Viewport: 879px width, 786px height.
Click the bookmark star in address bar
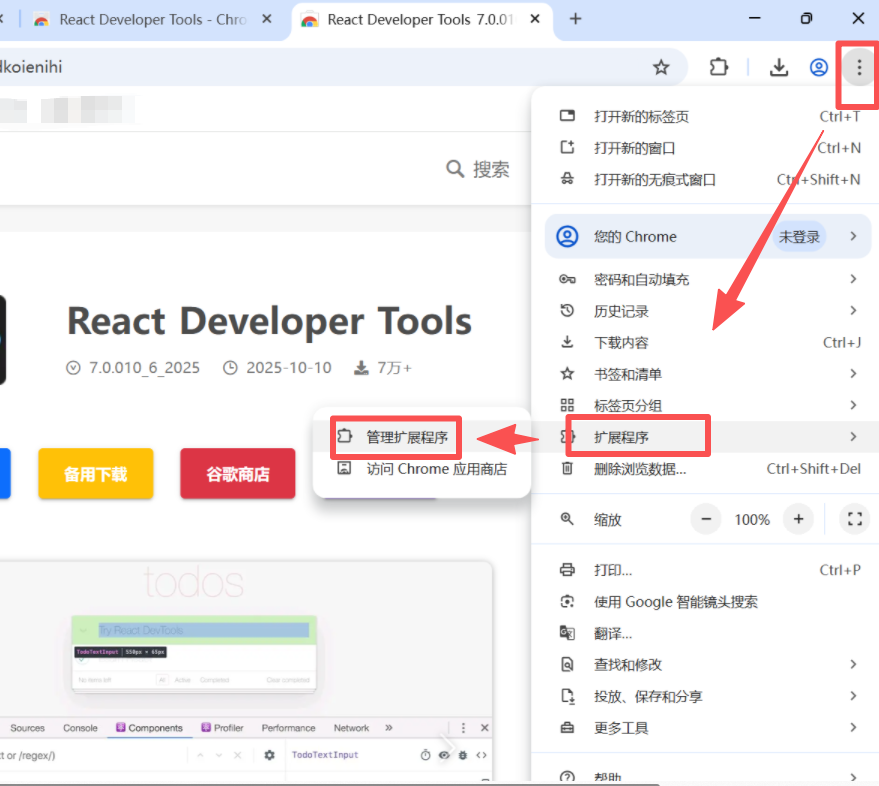coord(661,68)
